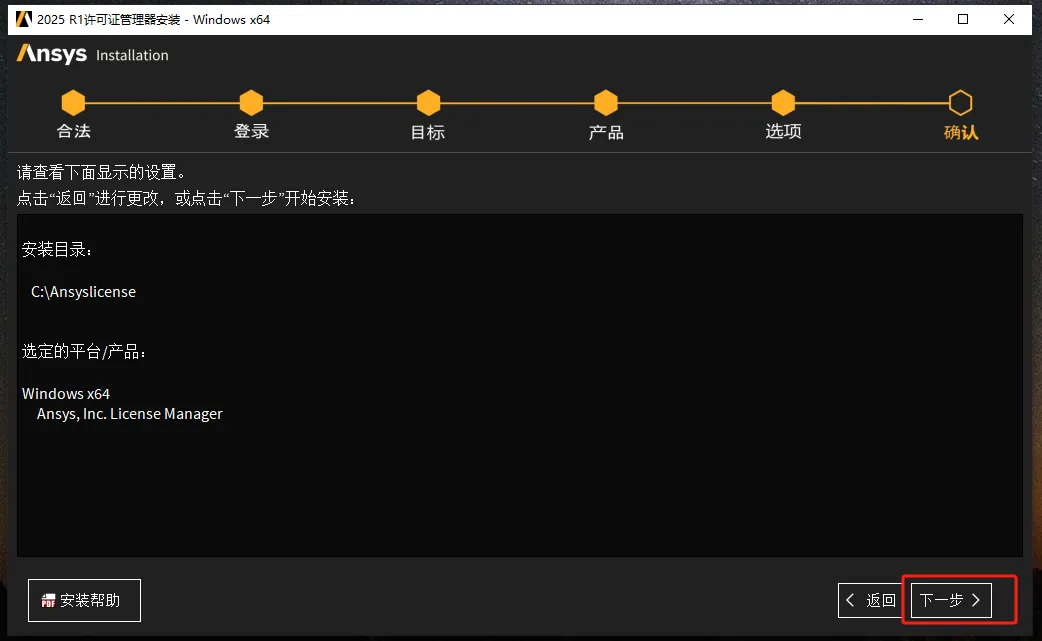The image size is (1042, 641).
Task: Click the 请查看下面显示的设置 instruction text
Action: point(102,173)
